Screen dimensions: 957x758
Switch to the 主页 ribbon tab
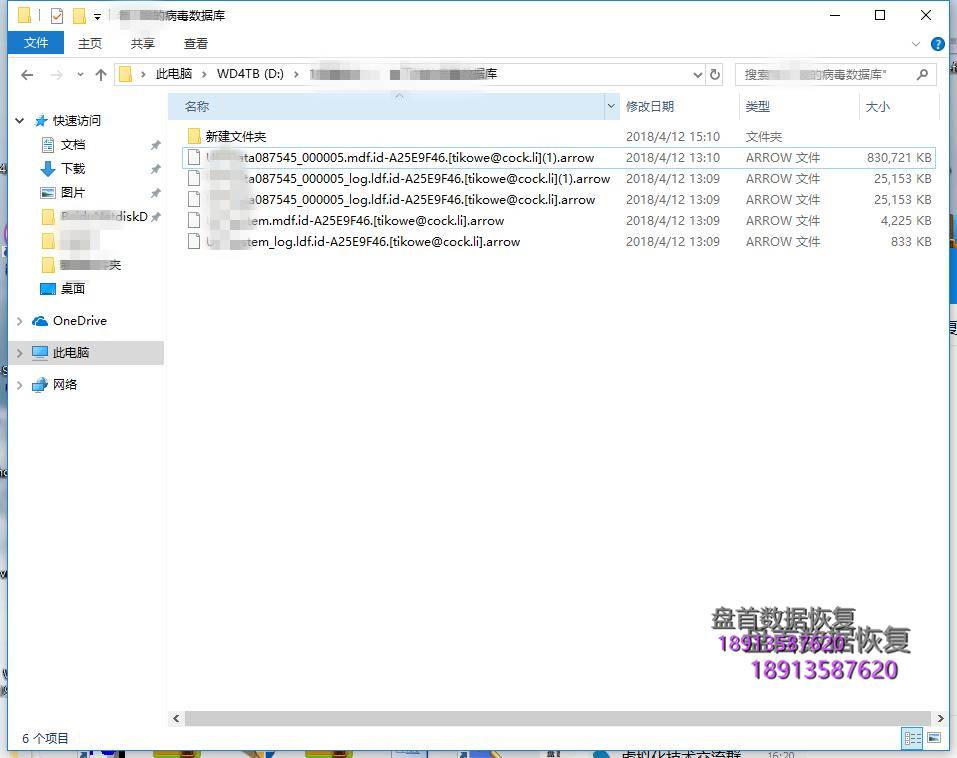pyautogui.click(x=90, y=43)
